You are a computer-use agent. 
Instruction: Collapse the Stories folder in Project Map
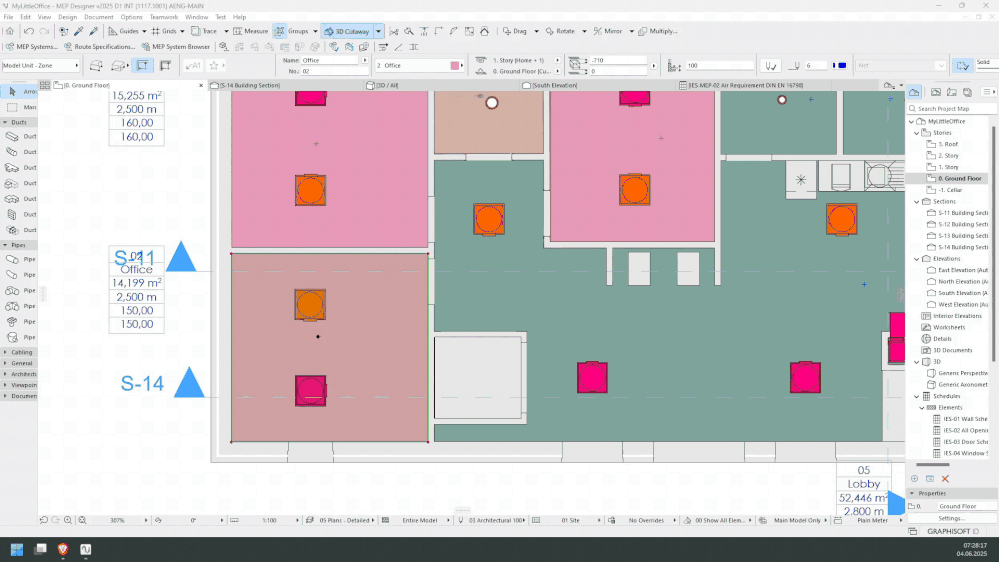(x=917, y=133)
